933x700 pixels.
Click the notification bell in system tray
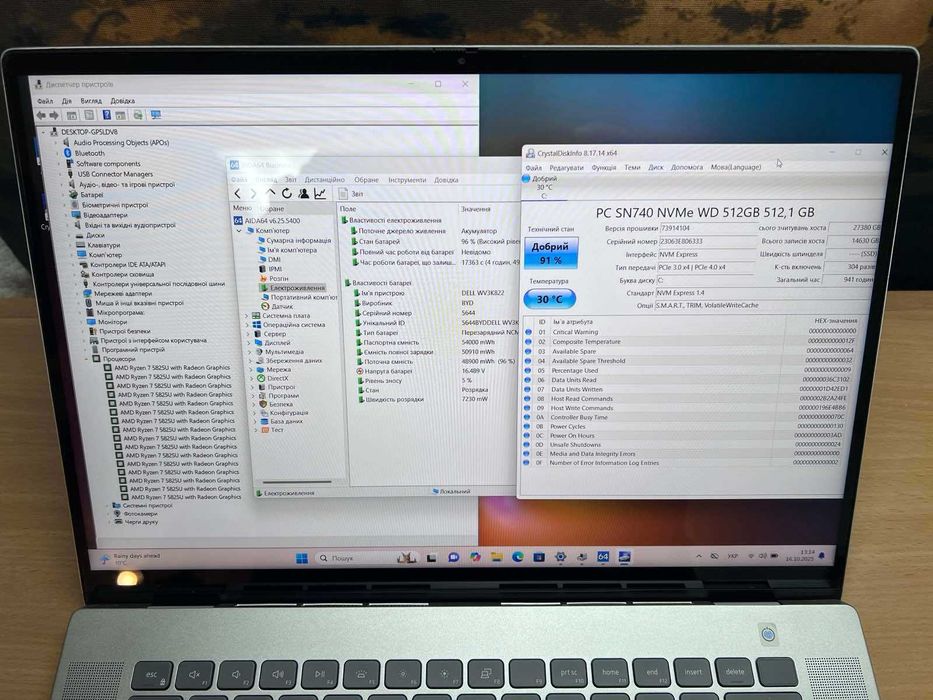point(822,555)
